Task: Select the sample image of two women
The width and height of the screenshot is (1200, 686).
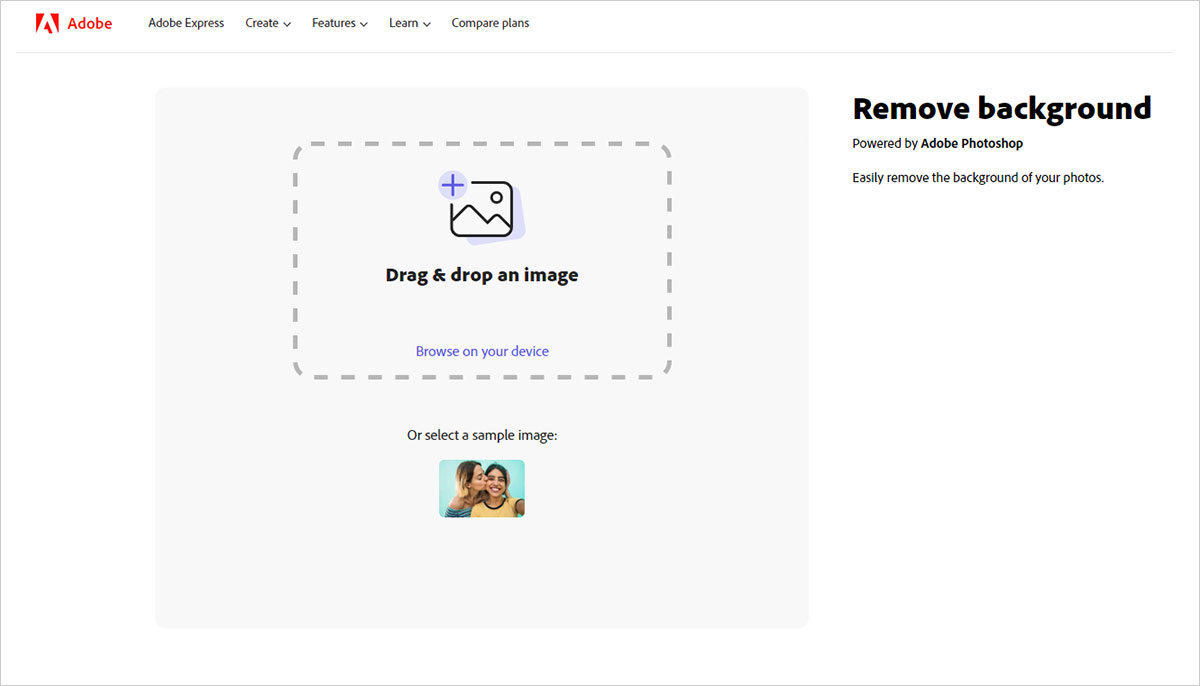Action: 482,488
